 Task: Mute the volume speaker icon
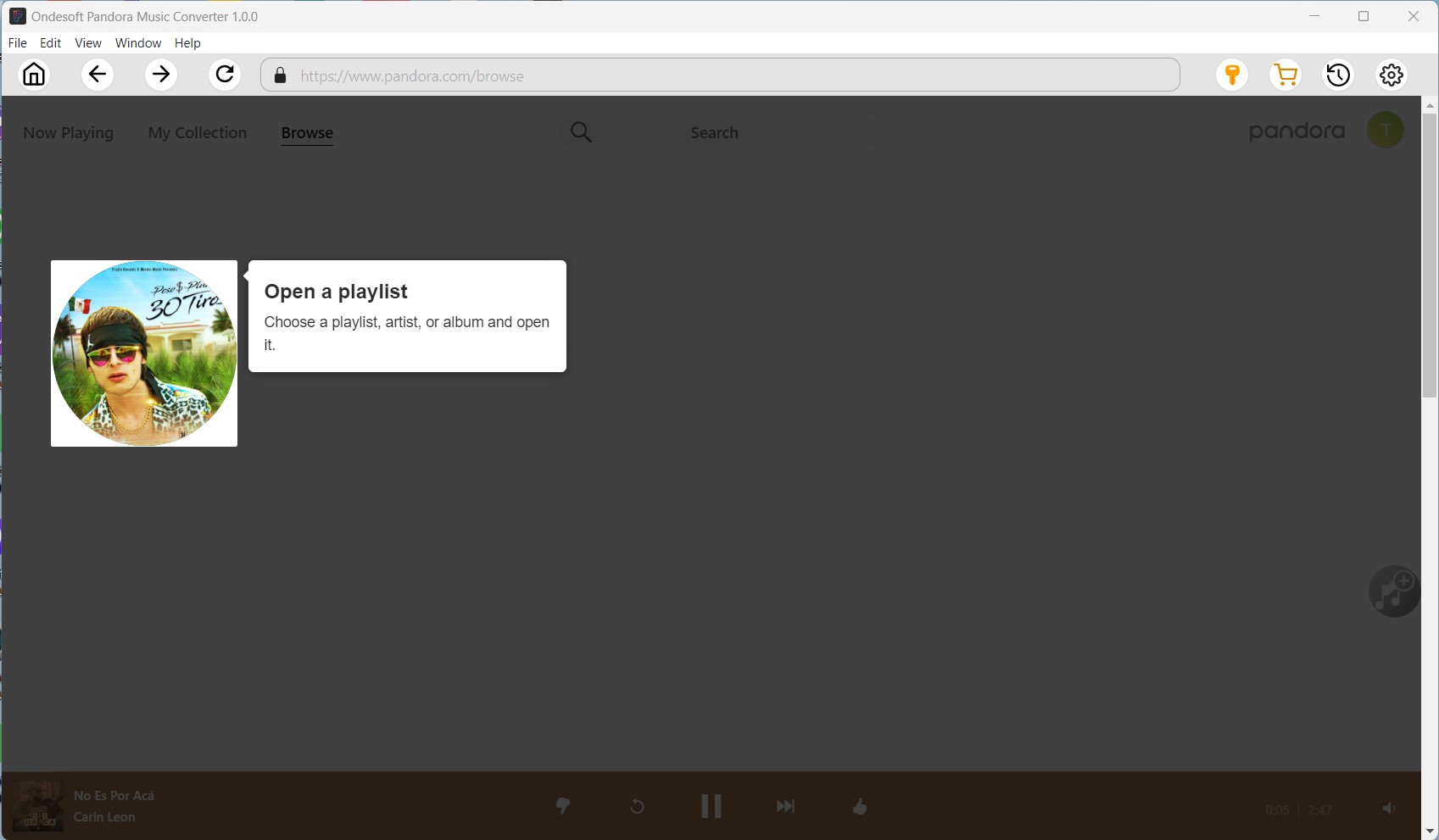[1388, 809]
